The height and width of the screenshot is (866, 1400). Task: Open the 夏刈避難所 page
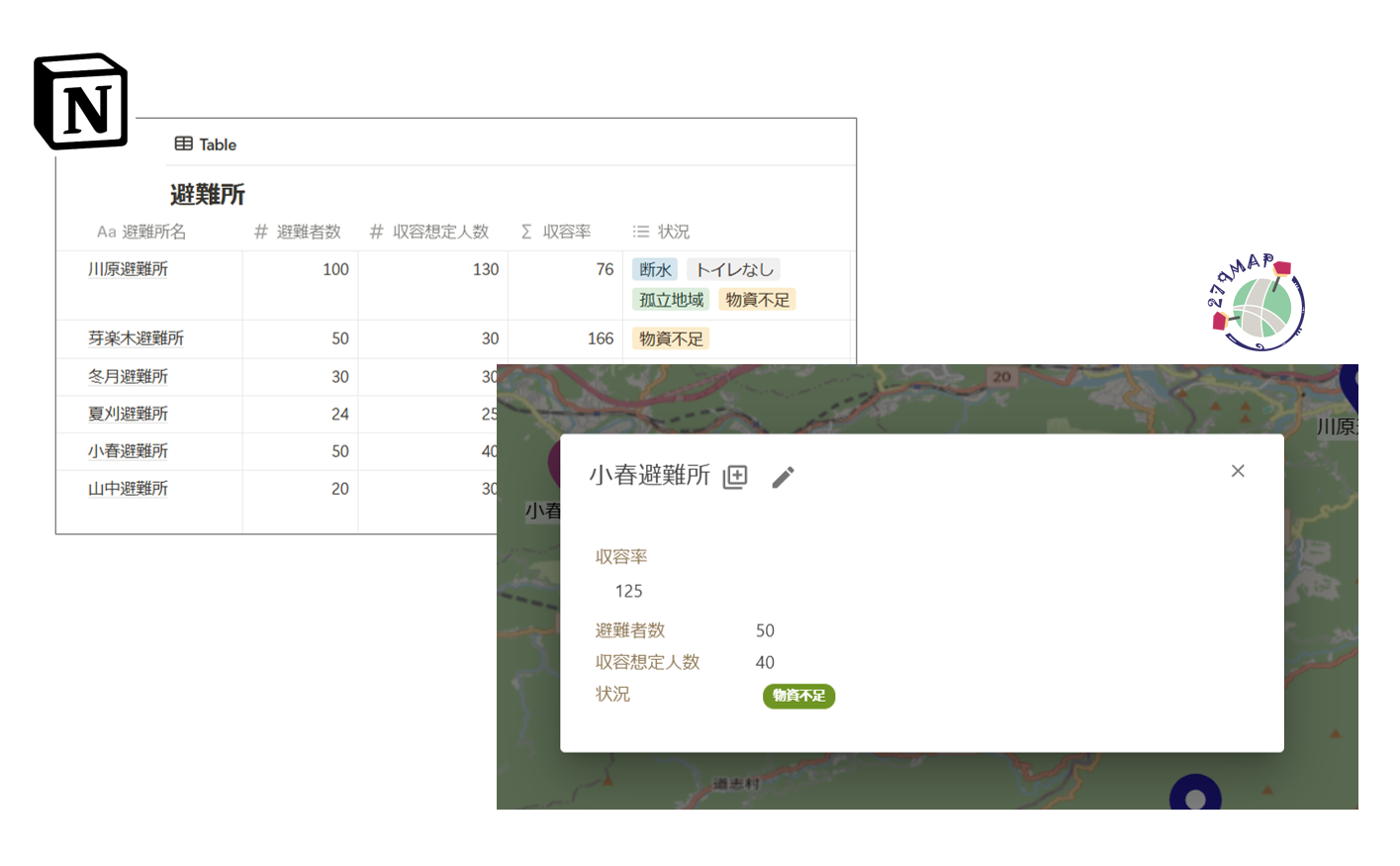129,414
